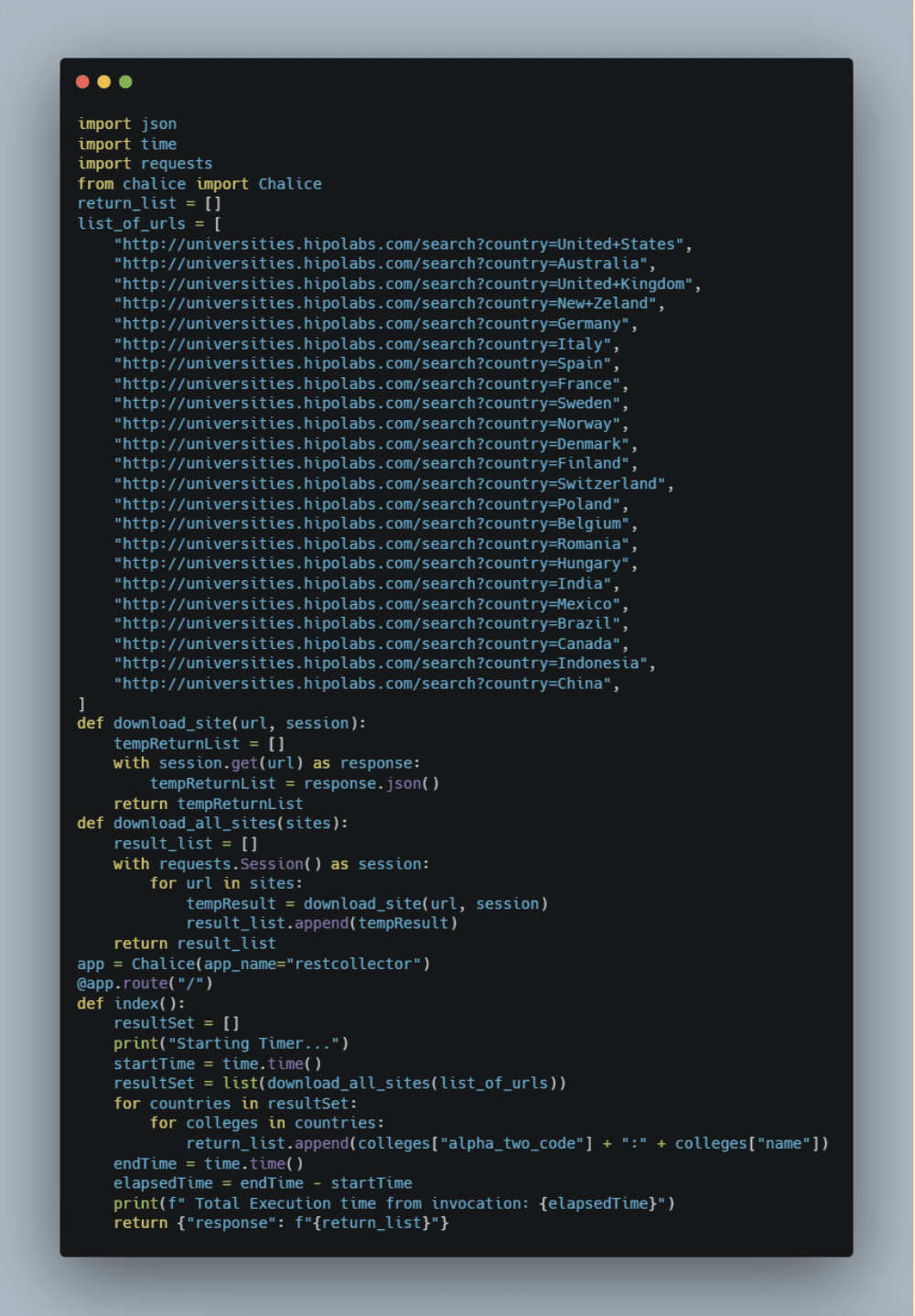Click the 'def index():' line

pyautogui.click(x=131, y=1003)
